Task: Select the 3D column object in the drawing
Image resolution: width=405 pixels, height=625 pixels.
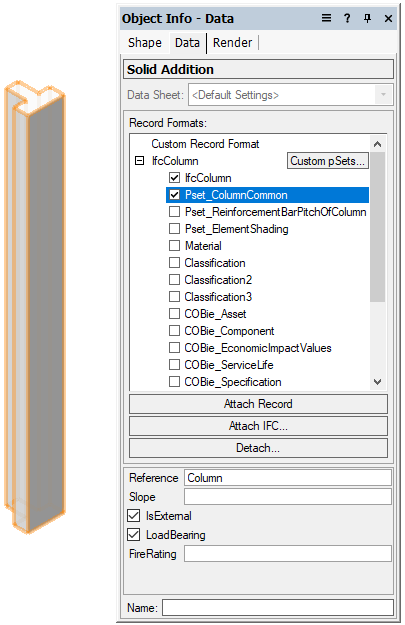Action: coord(35,307)
